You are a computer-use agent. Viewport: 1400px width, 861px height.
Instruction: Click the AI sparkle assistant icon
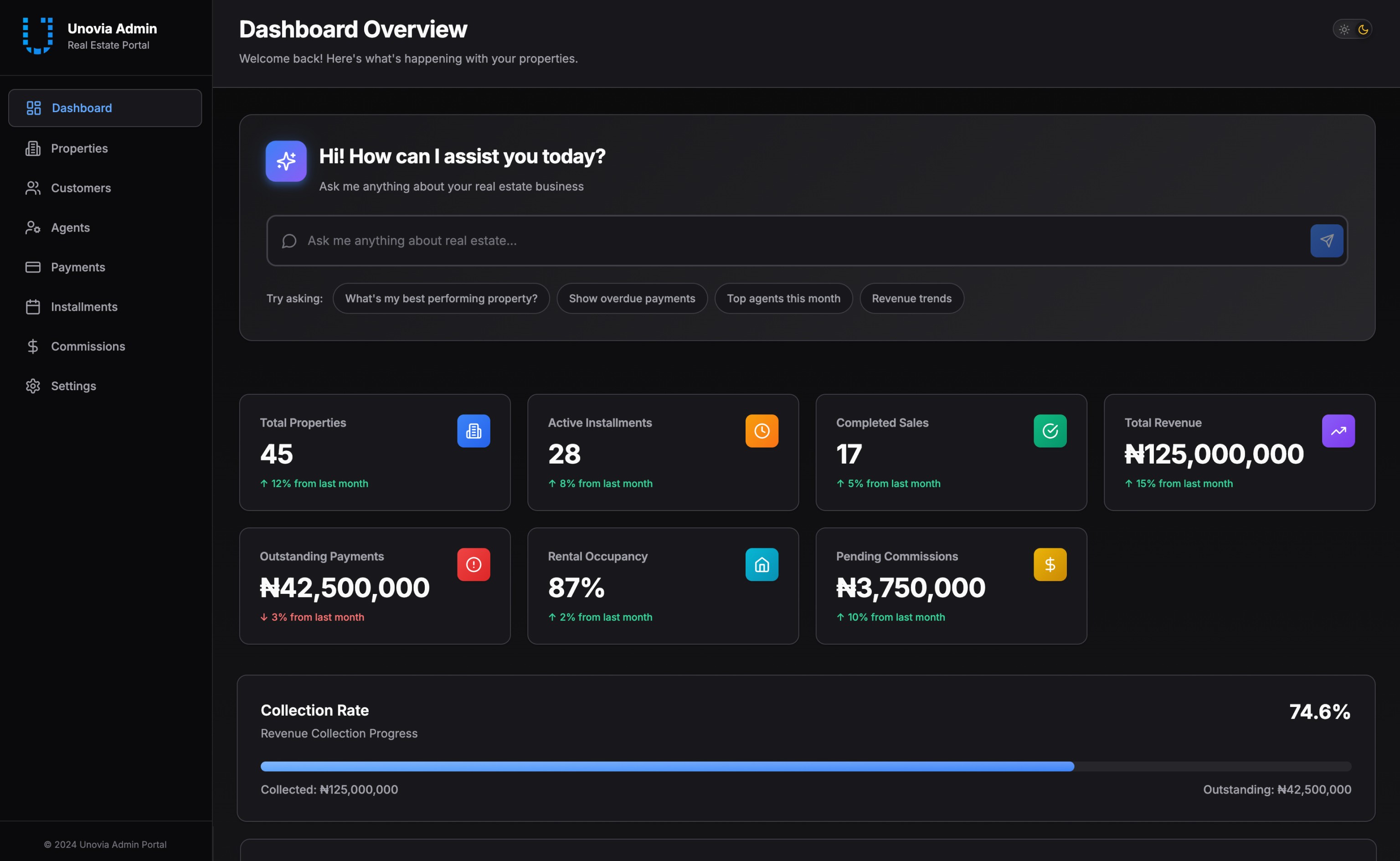tap(286, 161)
